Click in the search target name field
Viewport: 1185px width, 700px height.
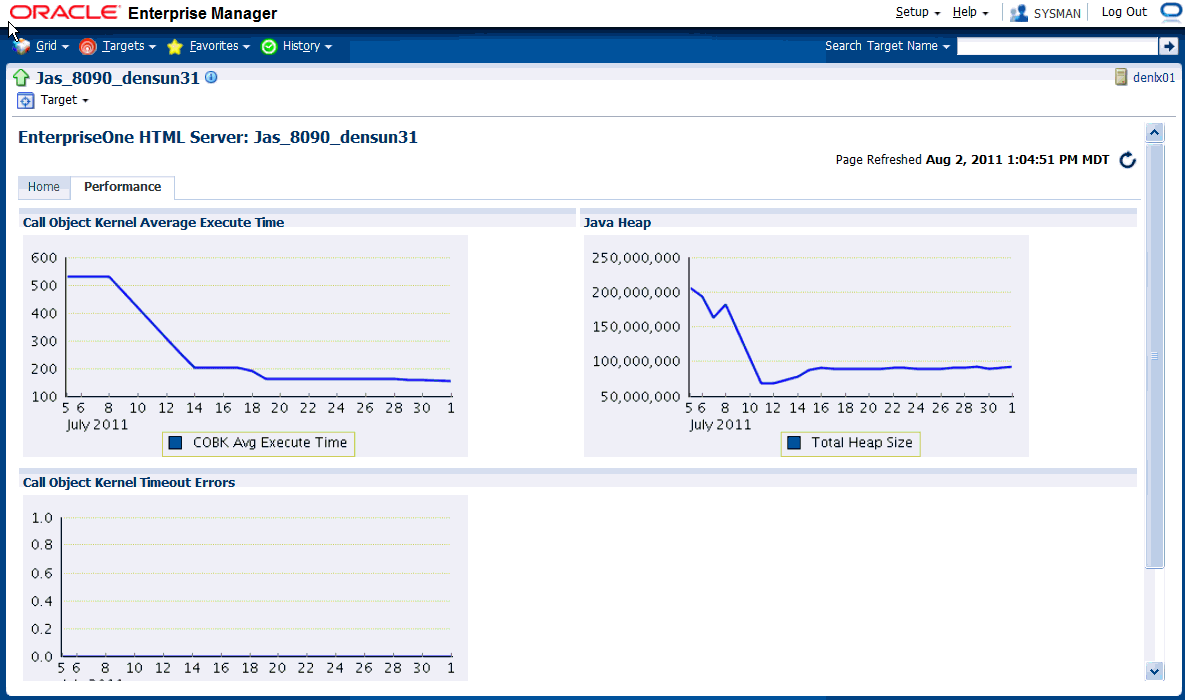tap(1057, 46)
